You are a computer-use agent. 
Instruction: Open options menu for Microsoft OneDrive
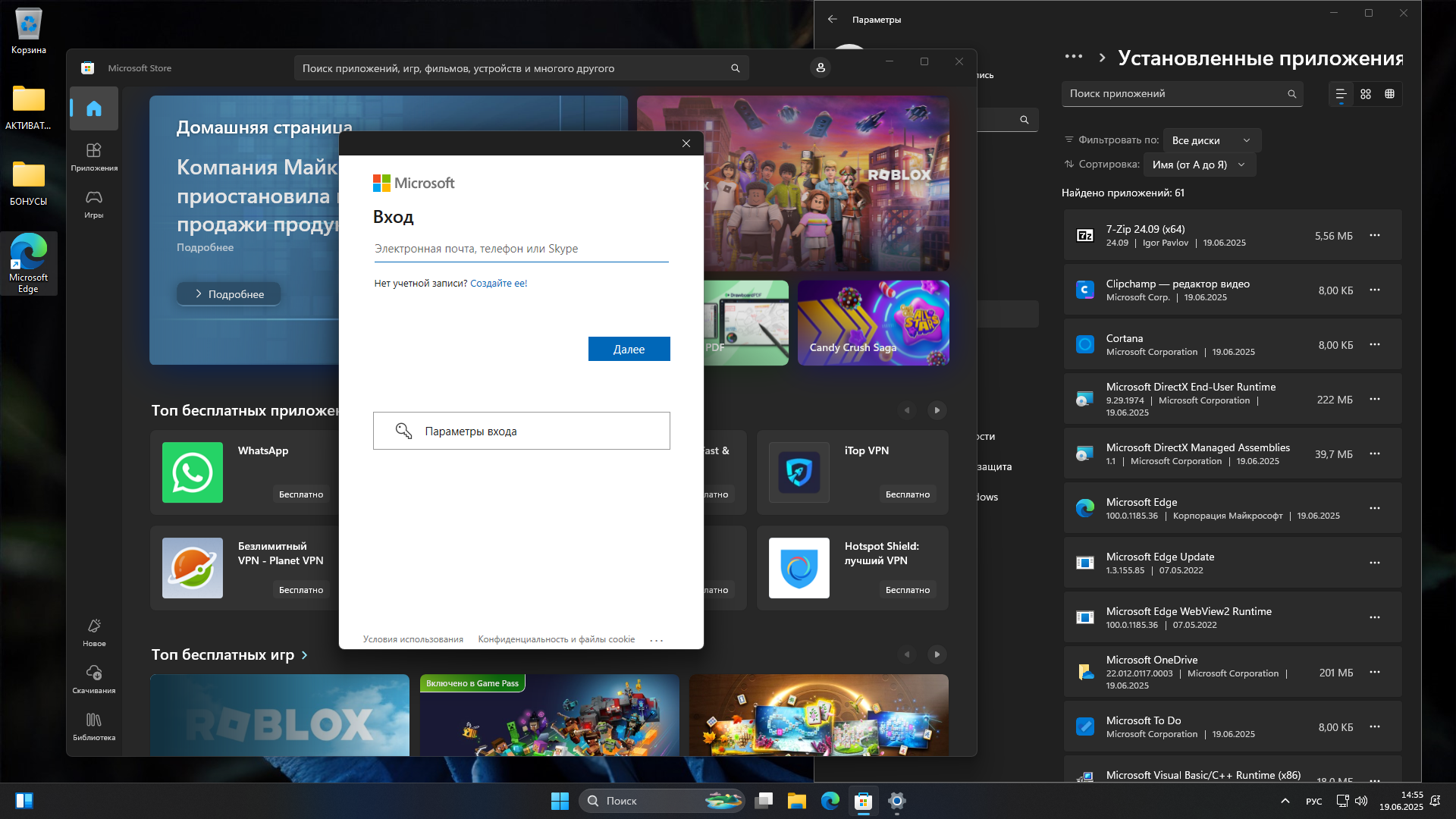pos(1375,673)
